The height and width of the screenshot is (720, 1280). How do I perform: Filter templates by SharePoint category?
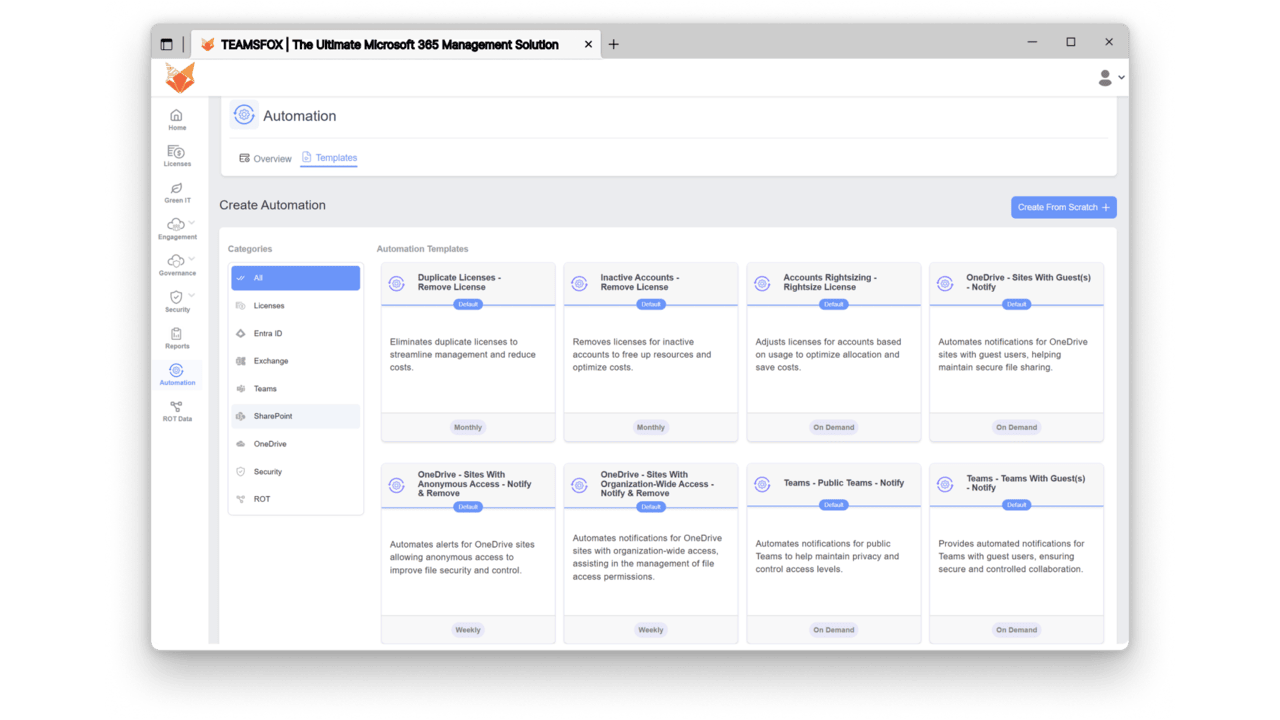tap(295, 416)
